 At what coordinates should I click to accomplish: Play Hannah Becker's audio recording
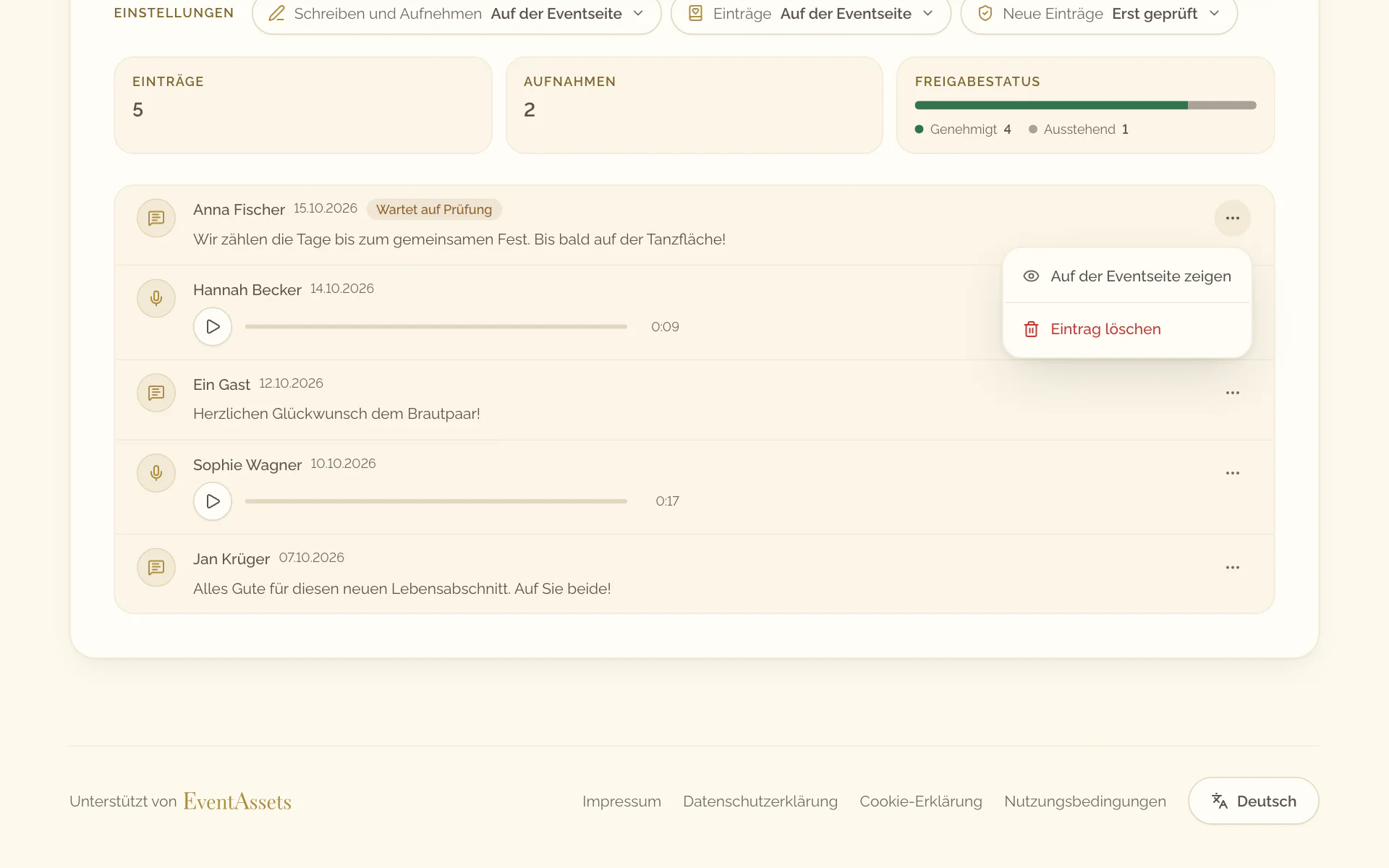coord(213,327)
